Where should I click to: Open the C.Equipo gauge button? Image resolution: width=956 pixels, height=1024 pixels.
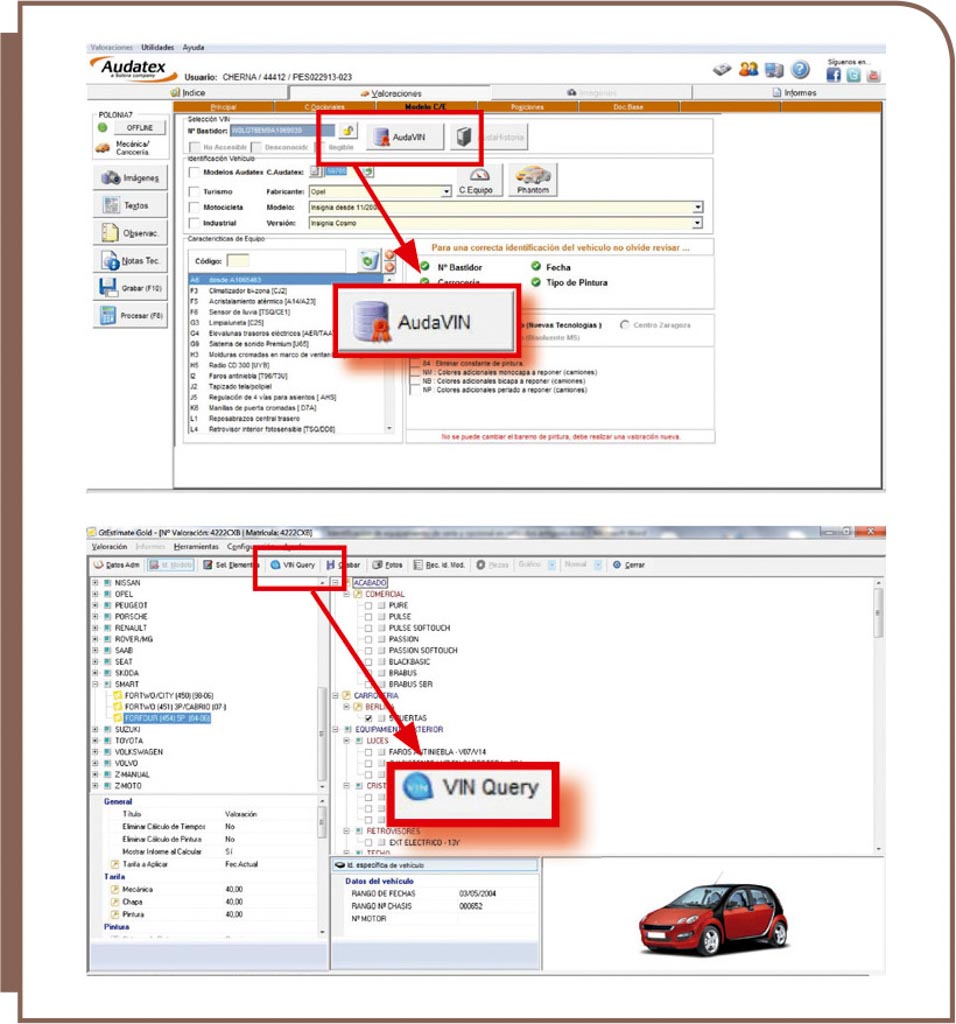479,180
